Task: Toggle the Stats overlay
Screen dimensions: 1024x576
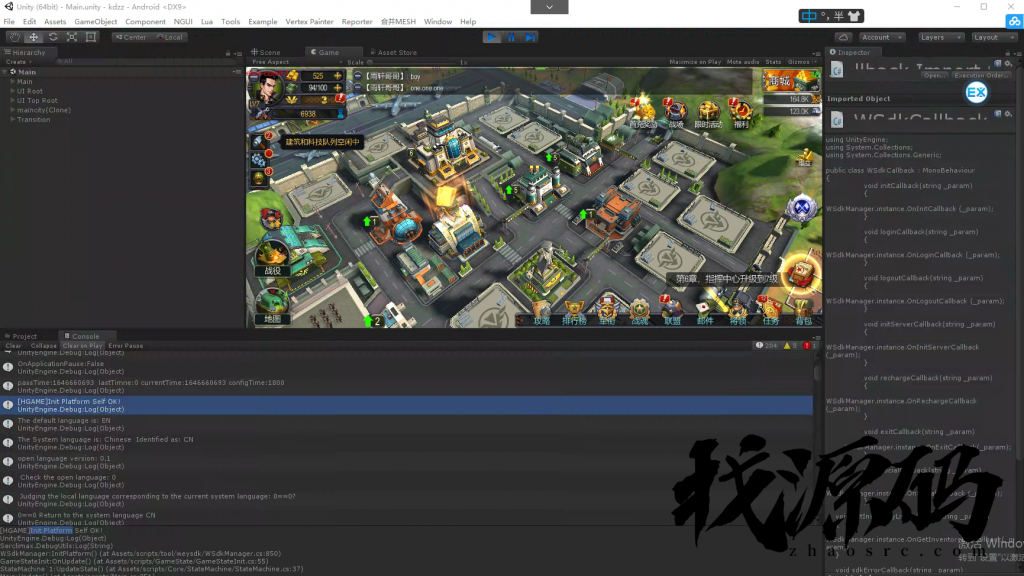Action: pyautogui.click(x=773, y=62)
